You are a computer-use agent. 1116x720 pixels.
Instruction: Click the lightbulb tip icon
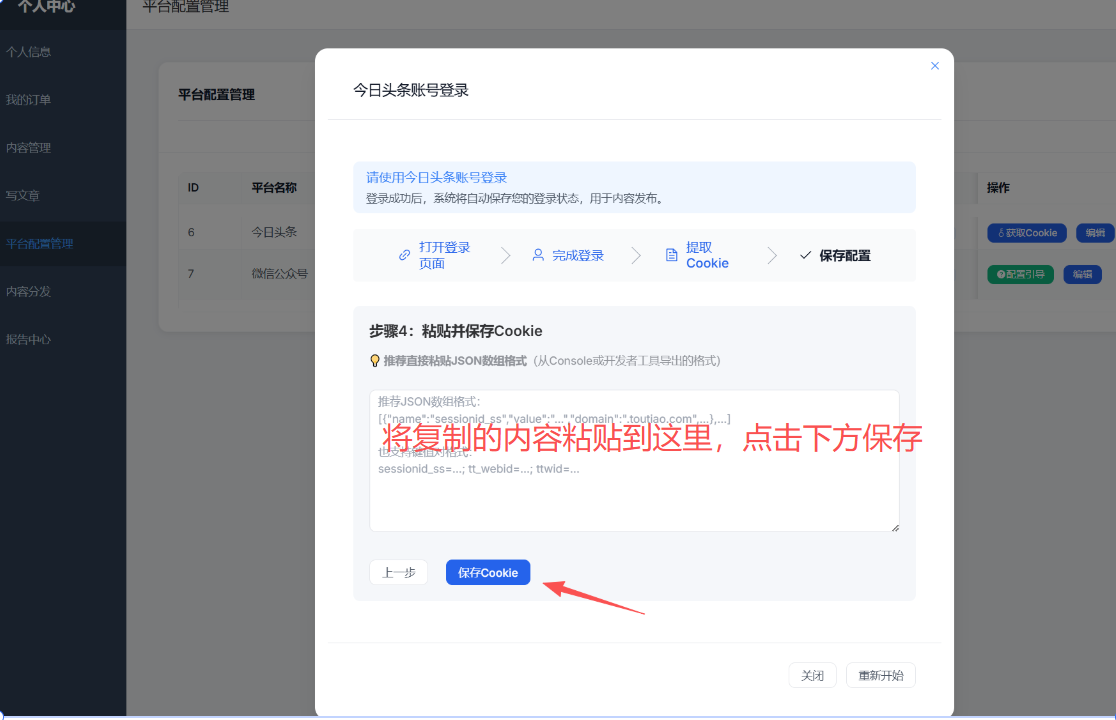(x=374, y=361)
